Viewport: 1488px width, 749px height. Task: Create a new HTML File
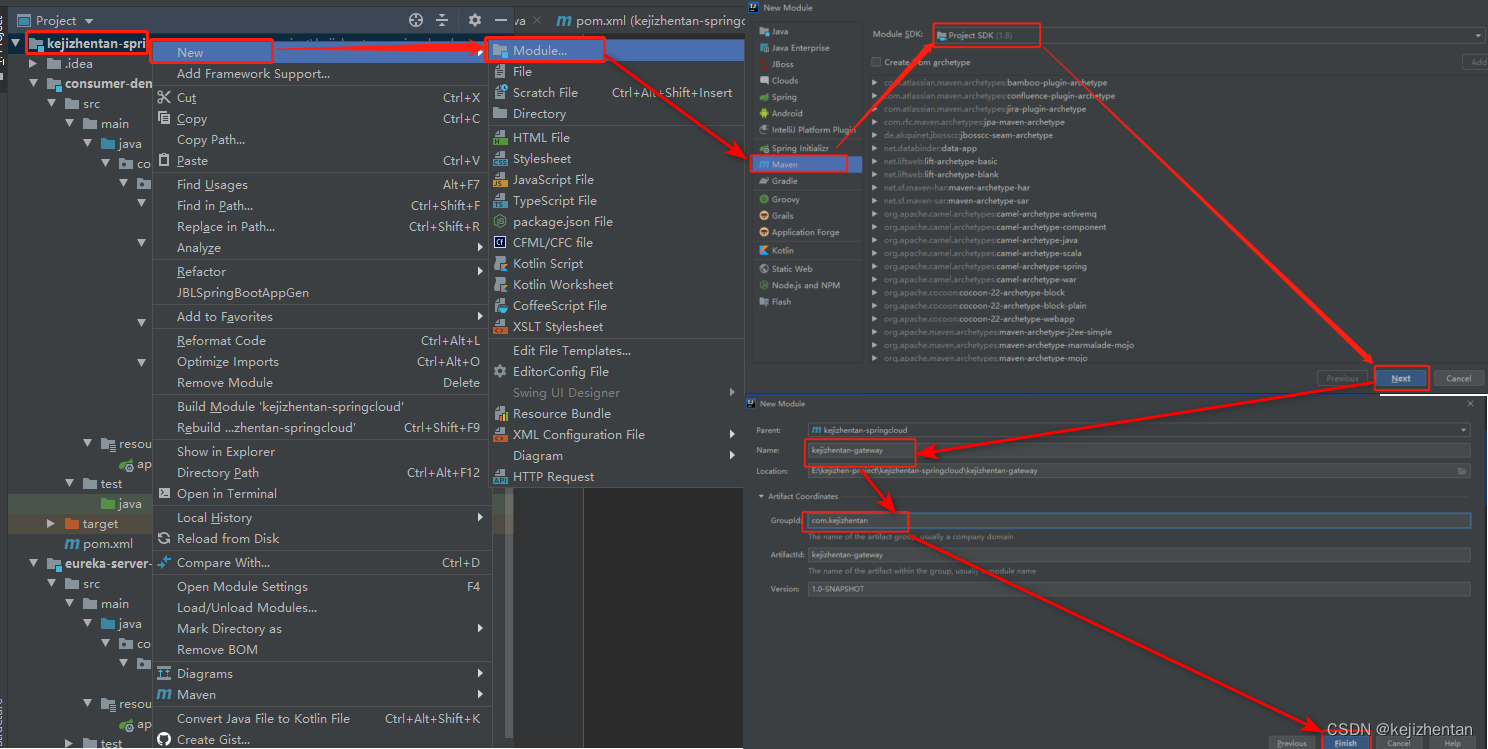click(541, 137)
